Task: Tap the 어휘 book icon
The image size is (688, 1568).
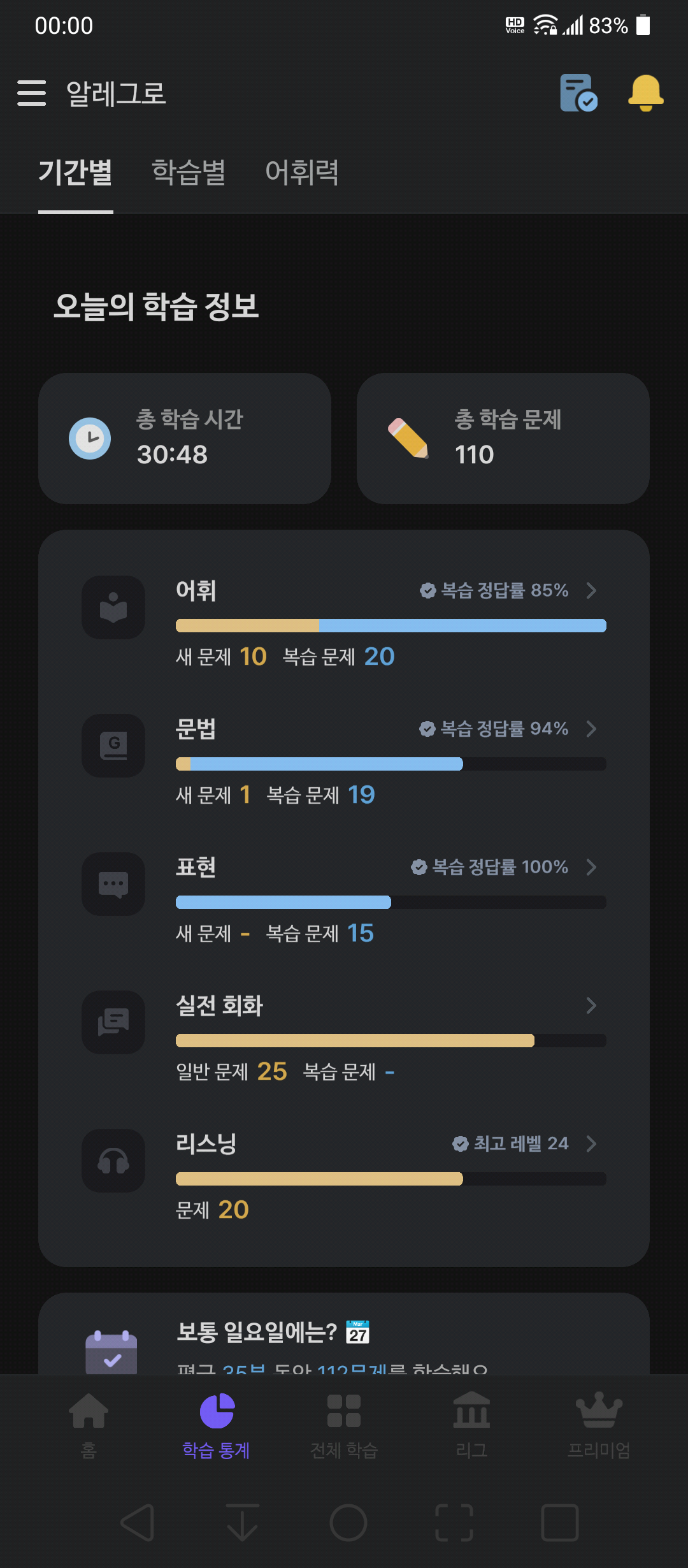Action: point(113,607)
